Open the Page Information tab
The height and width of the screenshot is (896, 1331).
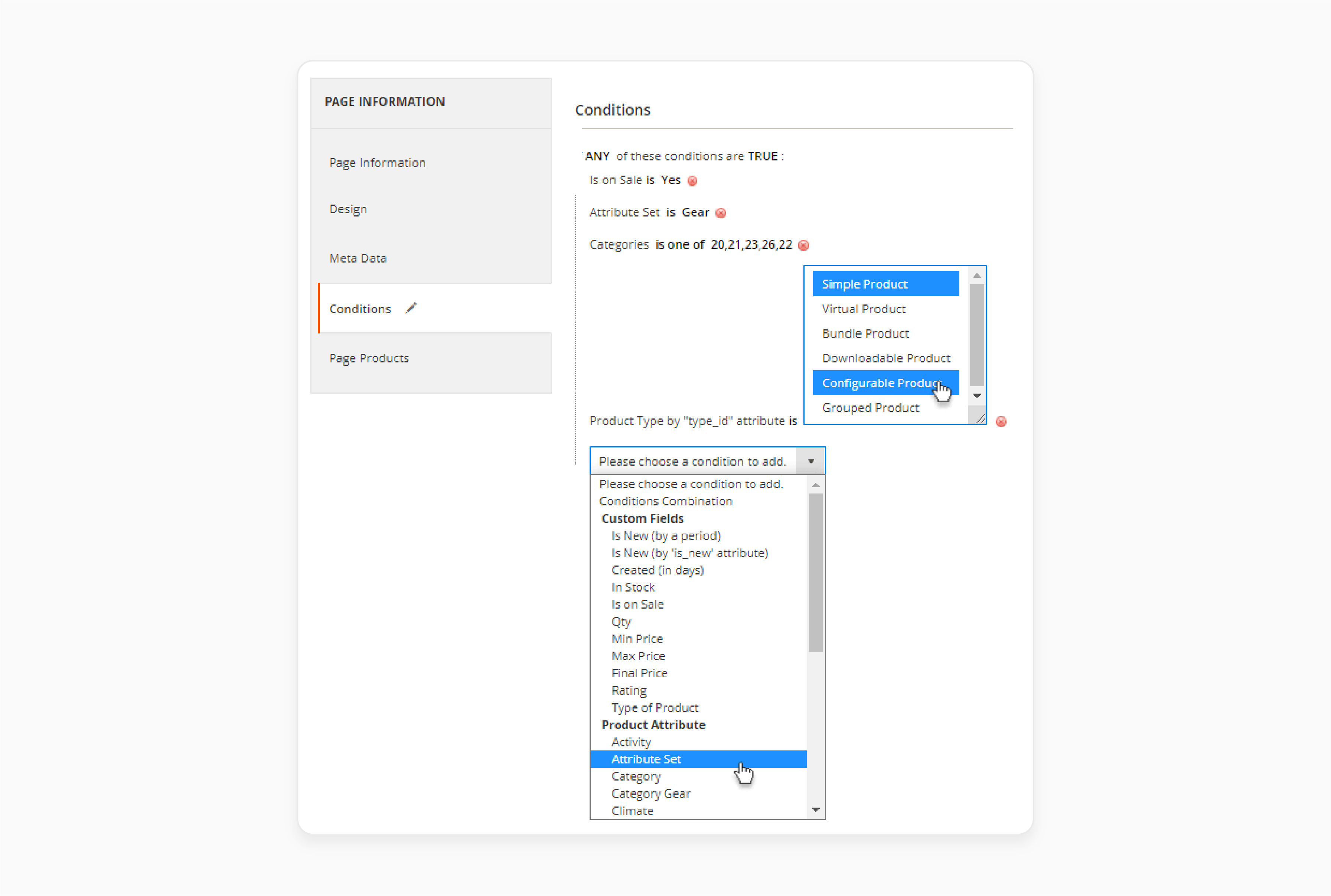click(x=377, y=163)
